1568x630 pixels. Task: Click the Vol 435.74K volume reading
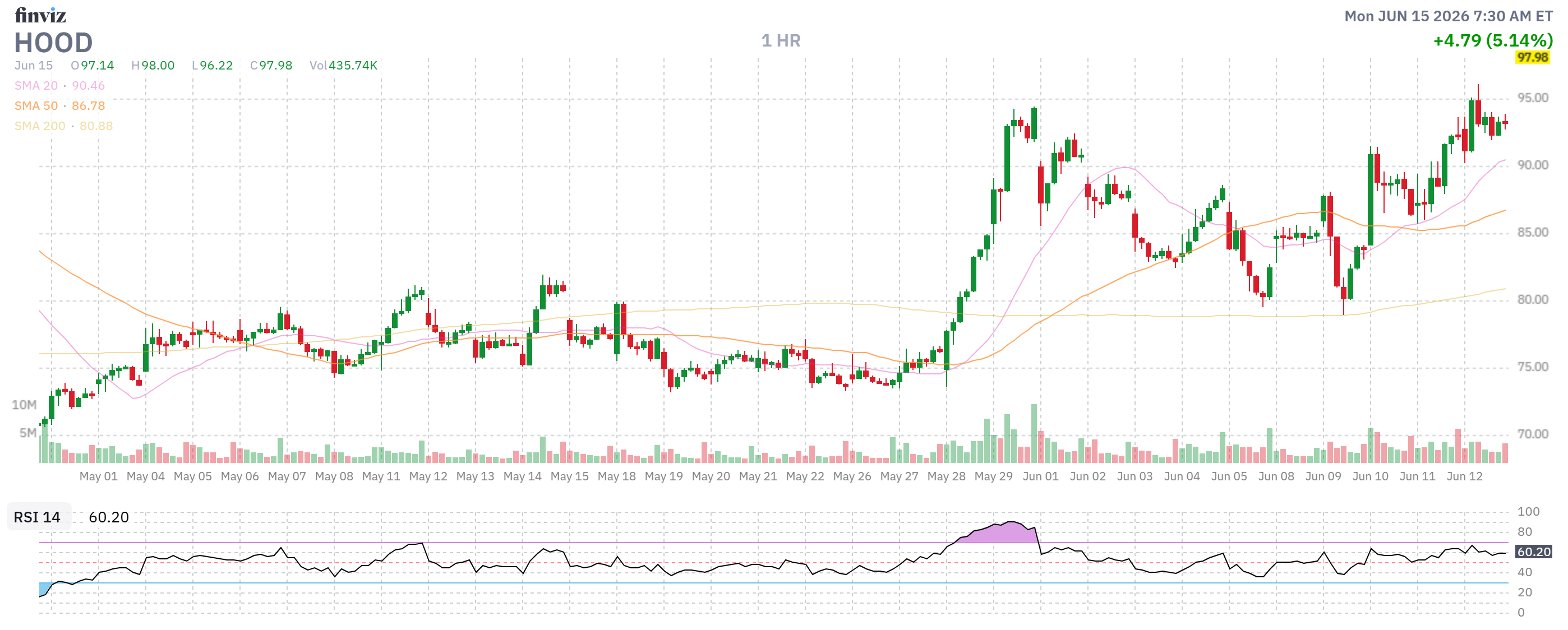[343, 65]
